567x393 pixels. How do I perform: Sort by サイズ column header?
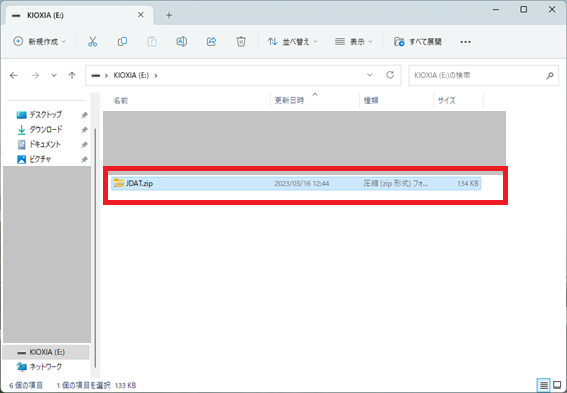[x=446, y=101]
